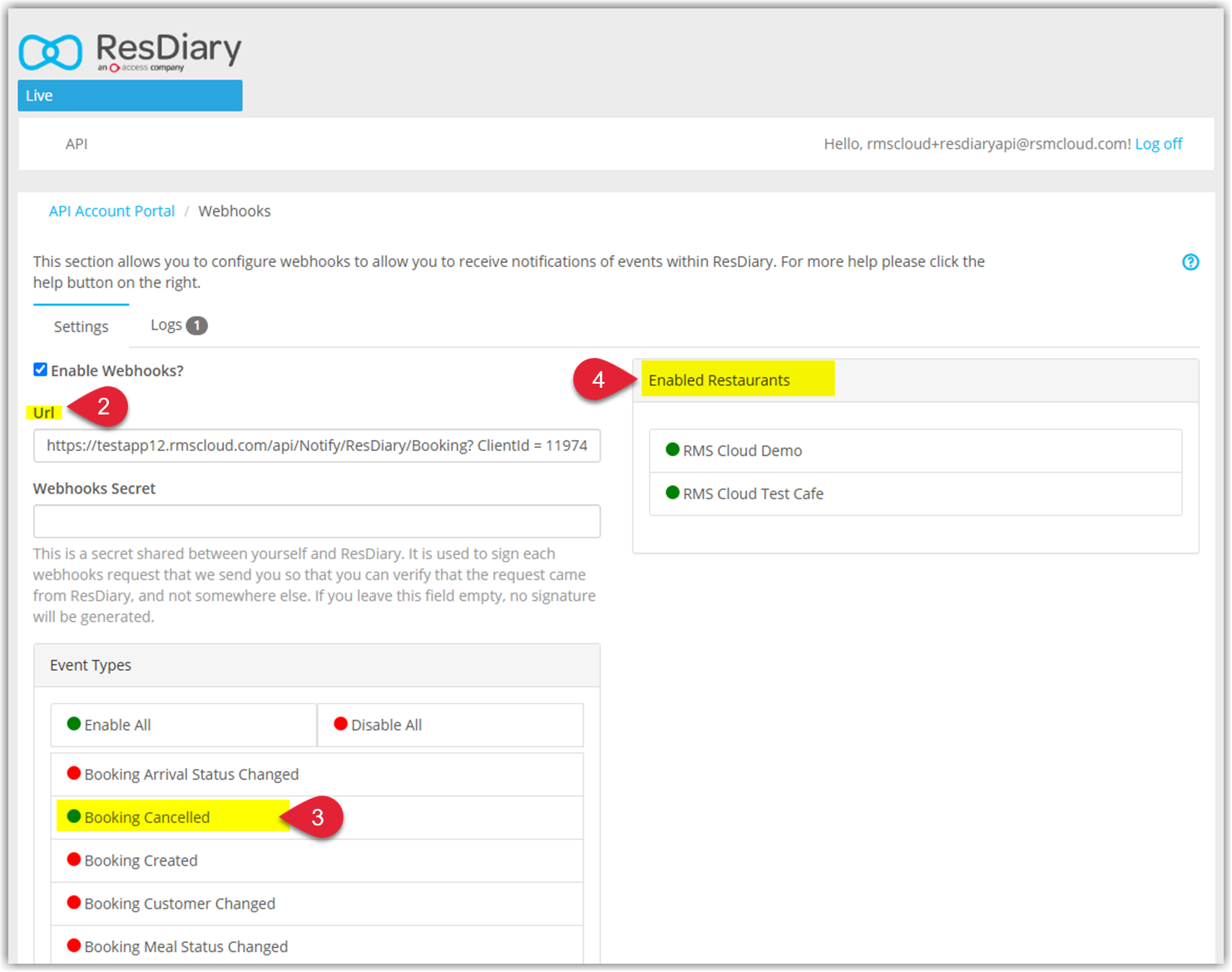
Task: Go to API Account Portal breadcrumb
Action: [x=111, y=211]
